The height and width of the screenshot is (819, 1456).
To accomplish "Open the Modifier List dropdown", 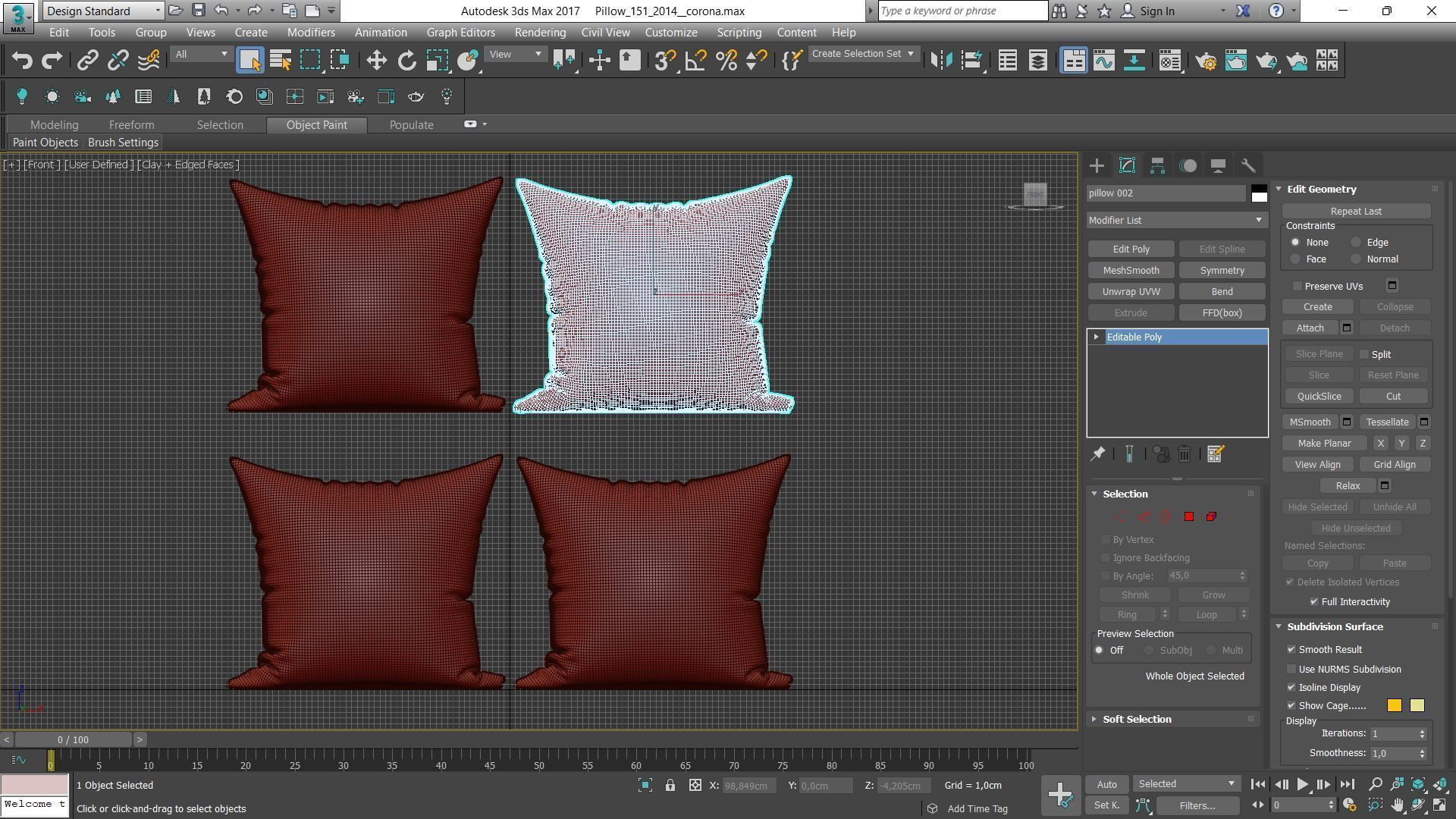I will tap(1177, 221).
